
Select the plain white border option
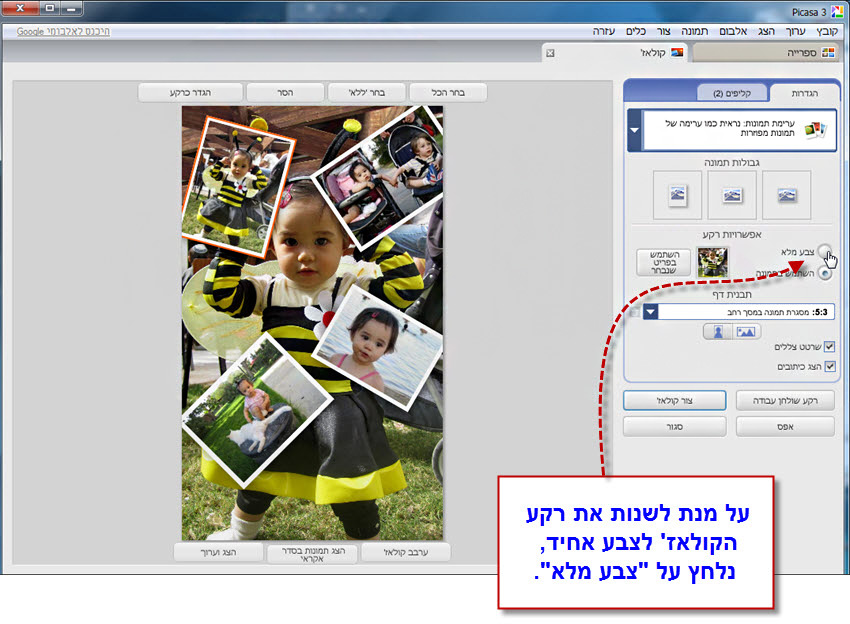[732, 195]
